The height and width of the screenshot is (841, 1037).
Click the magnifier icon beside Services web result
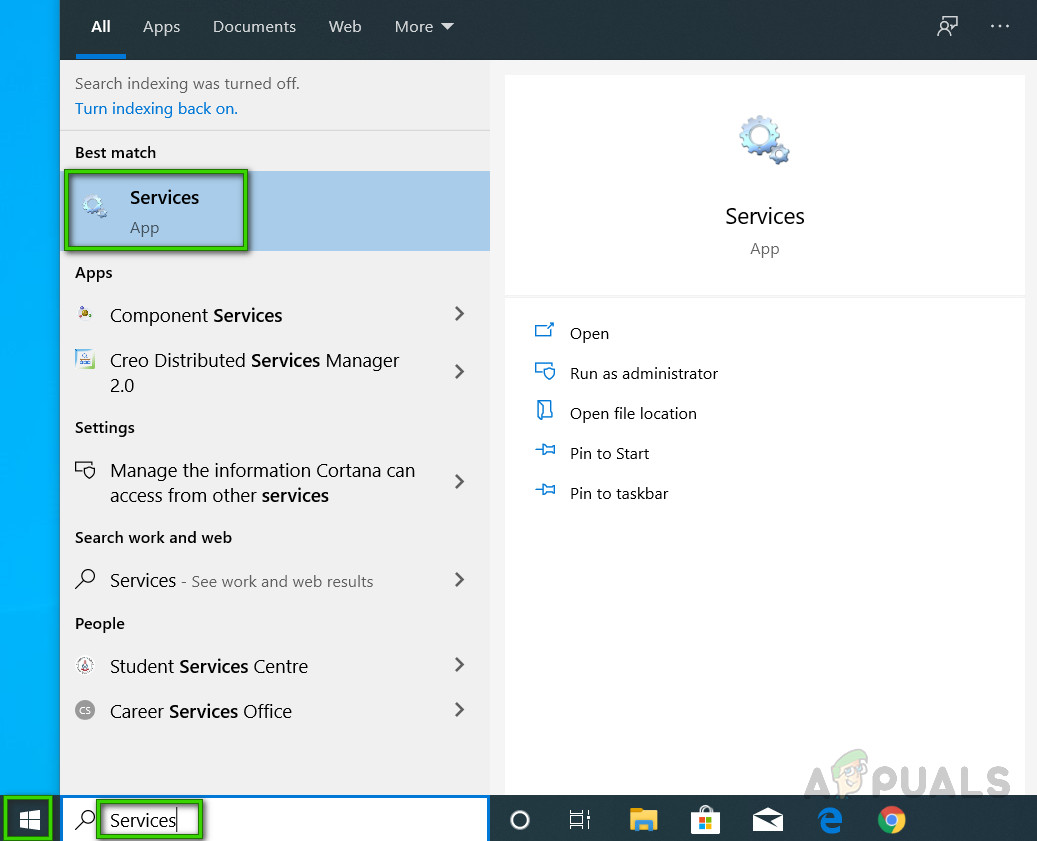point(85,579)
